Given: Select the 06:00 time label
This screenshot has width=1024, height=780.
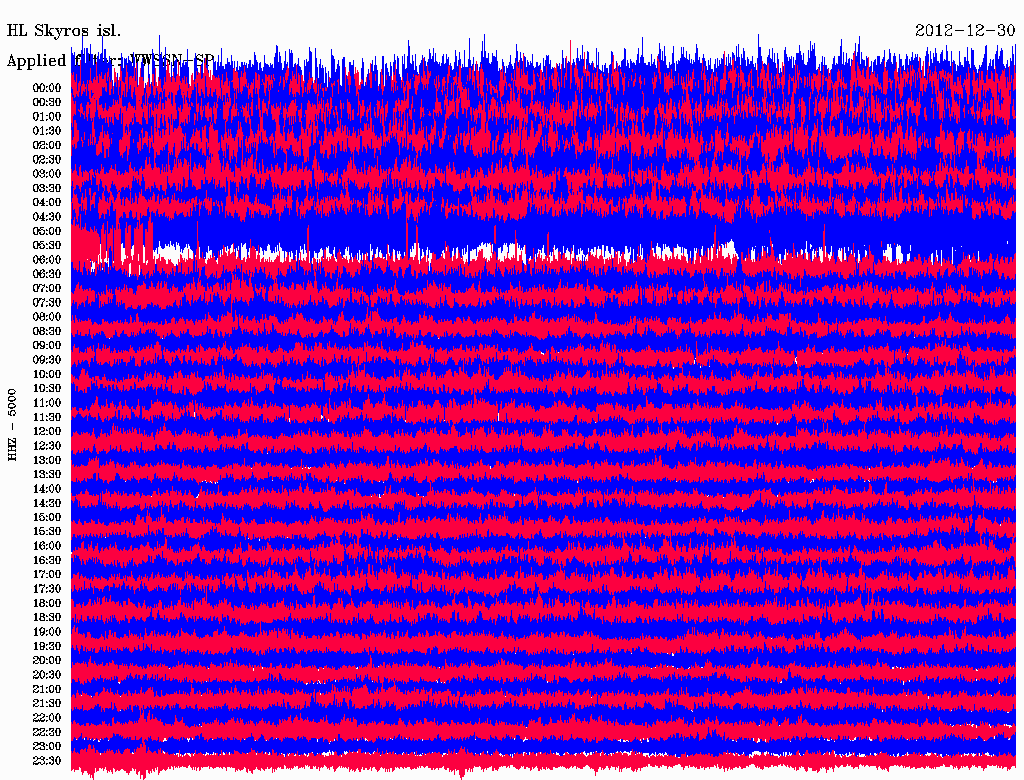Looking at the screenshot, I should [x=47, y=259].
